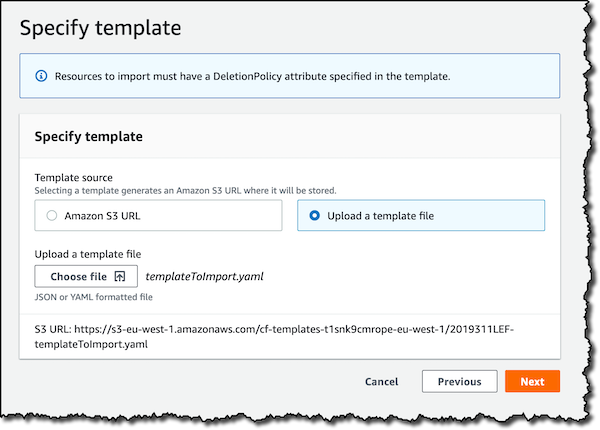Click the upload arrow icon on Choose file
This screenshot has width=600, height=430.
click(120, 276)
